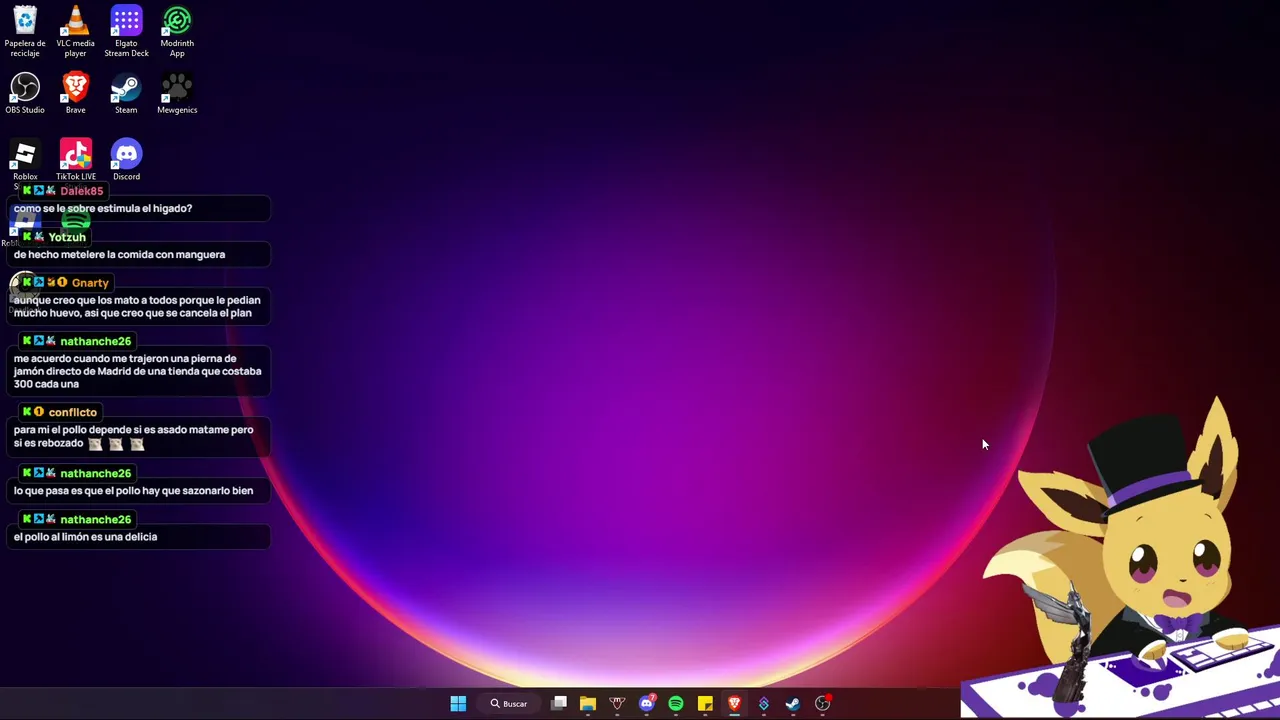This screenshot has height=720, width=1280.
Task: Select the Discord desktop shortcut
Action: click(x=126, y=160)
